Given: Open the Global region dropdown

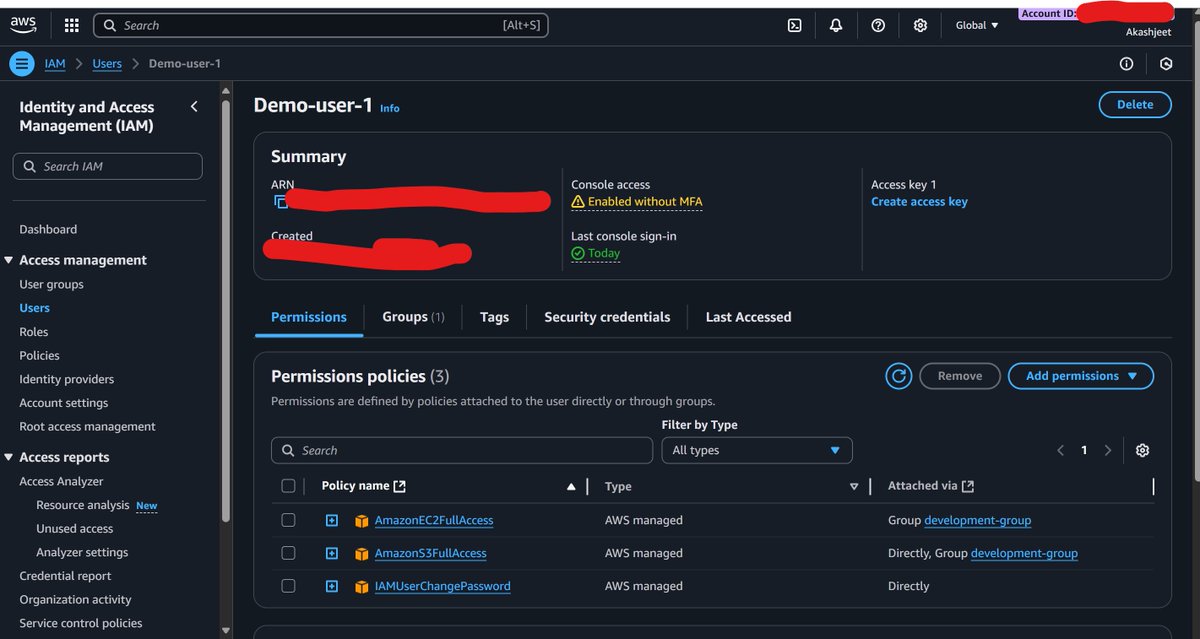Looking at the screenshot, I should pyautogui.click(x=977, y=26).
